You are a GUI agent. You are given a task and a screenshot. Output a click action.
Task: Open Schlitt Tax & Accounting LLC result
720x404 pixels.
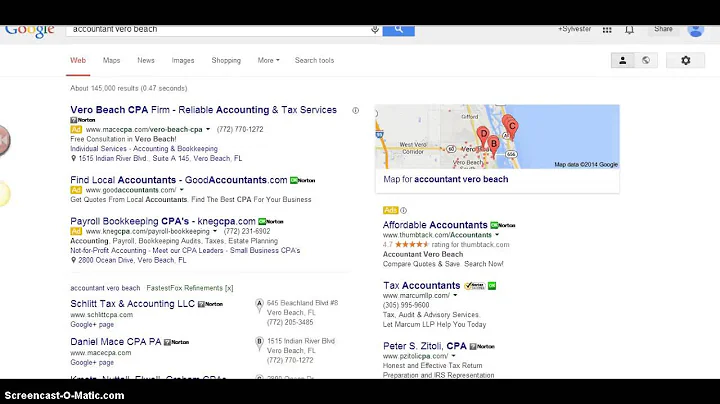132,304
